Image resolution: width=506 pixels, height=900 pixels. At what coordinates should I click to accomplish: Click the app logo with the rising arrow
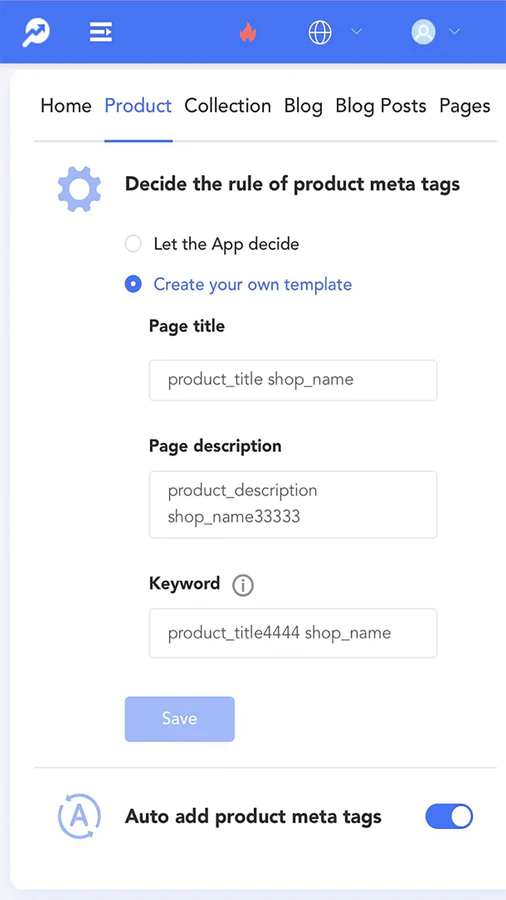[36, 32]
